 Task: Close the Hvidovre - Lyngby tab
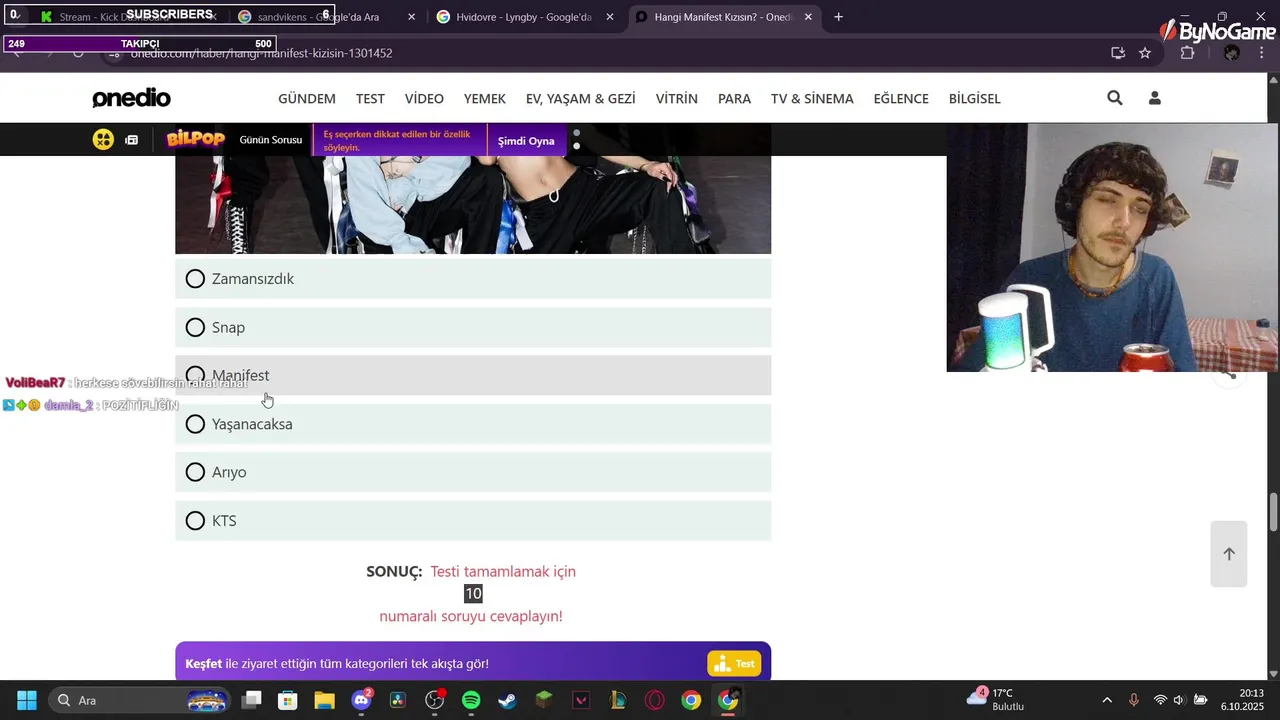[x=610, y=17]
